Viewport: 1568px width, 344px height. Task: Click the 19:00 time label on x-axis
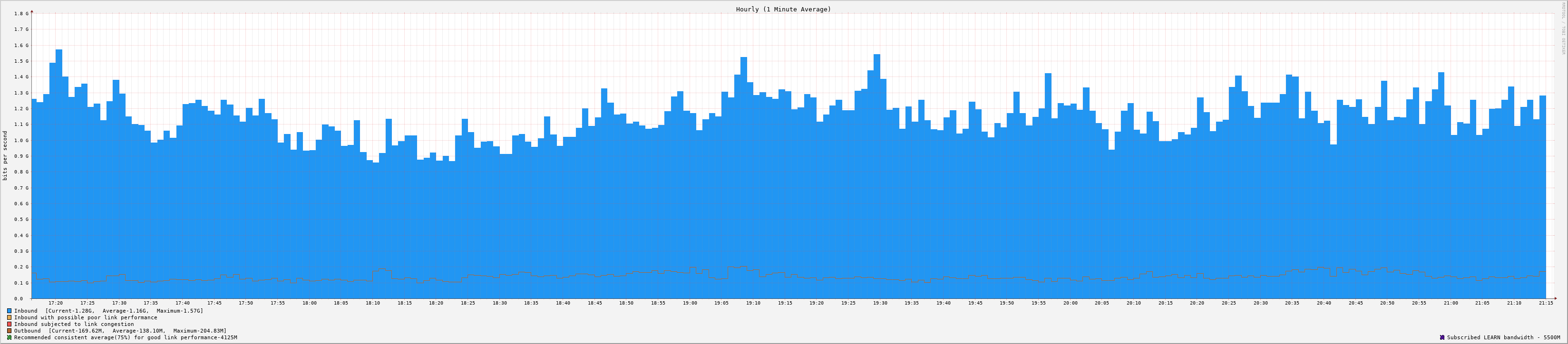690,303
